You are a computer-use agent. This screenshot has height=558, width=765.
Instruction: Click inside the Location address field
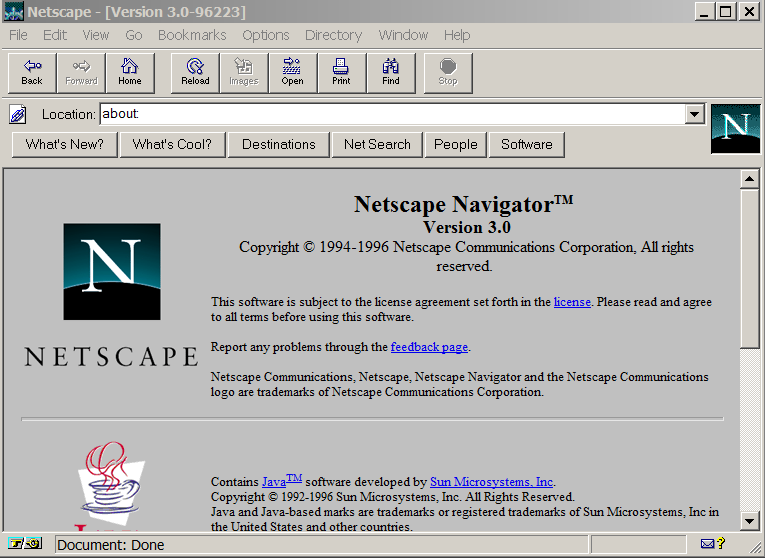(x=390, y=114)
